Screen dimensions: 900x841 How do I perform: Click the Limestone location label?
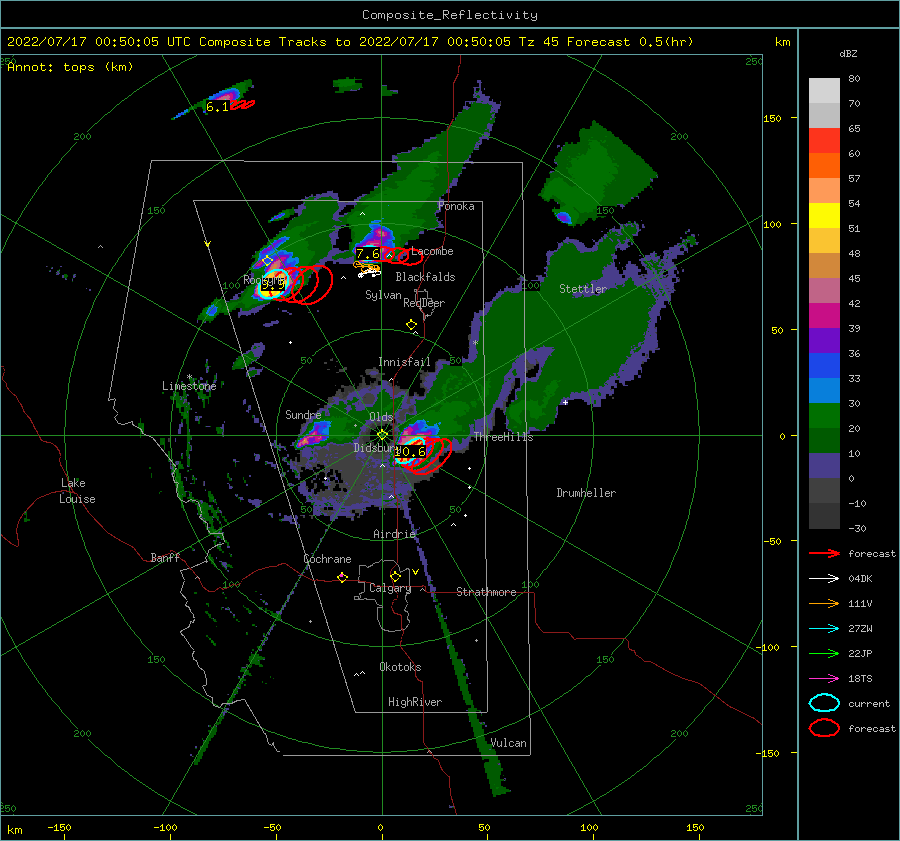pyautogui.click(x=189, y=386)
